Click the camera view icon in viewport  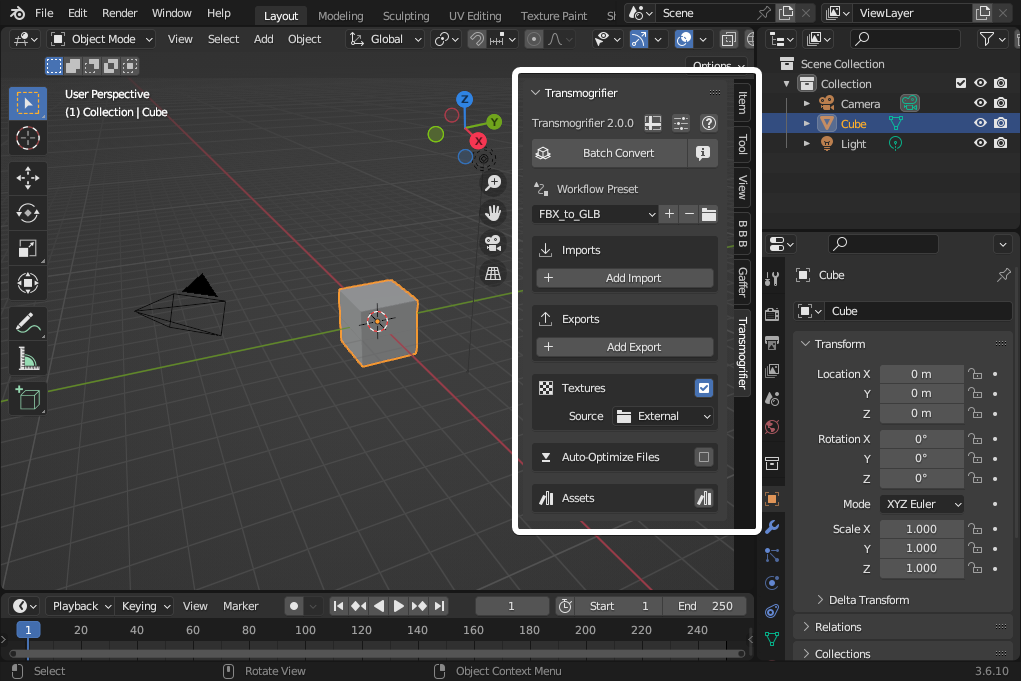(493, 243)
